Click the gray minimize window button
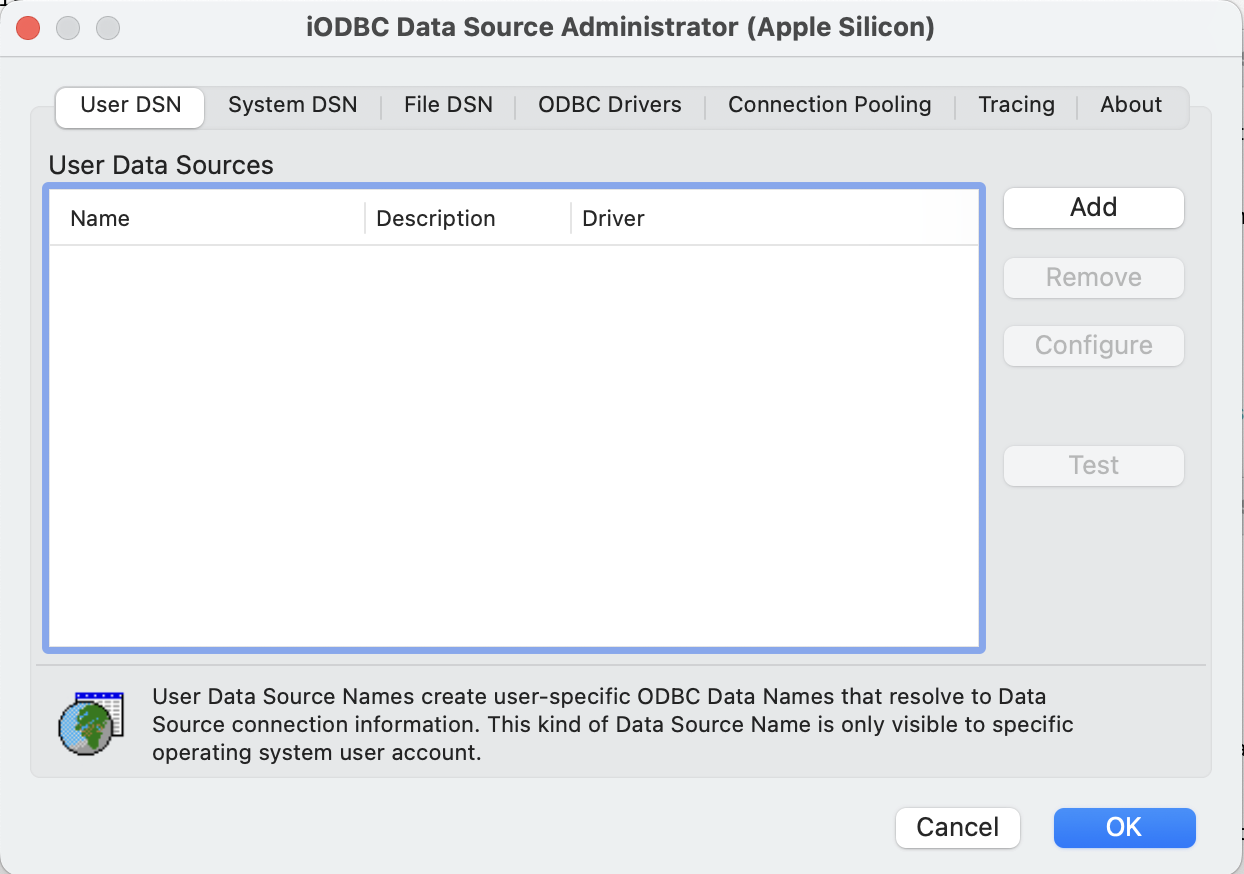The height and width of the screenshot is (874, 1244). [x=68, y=28]
